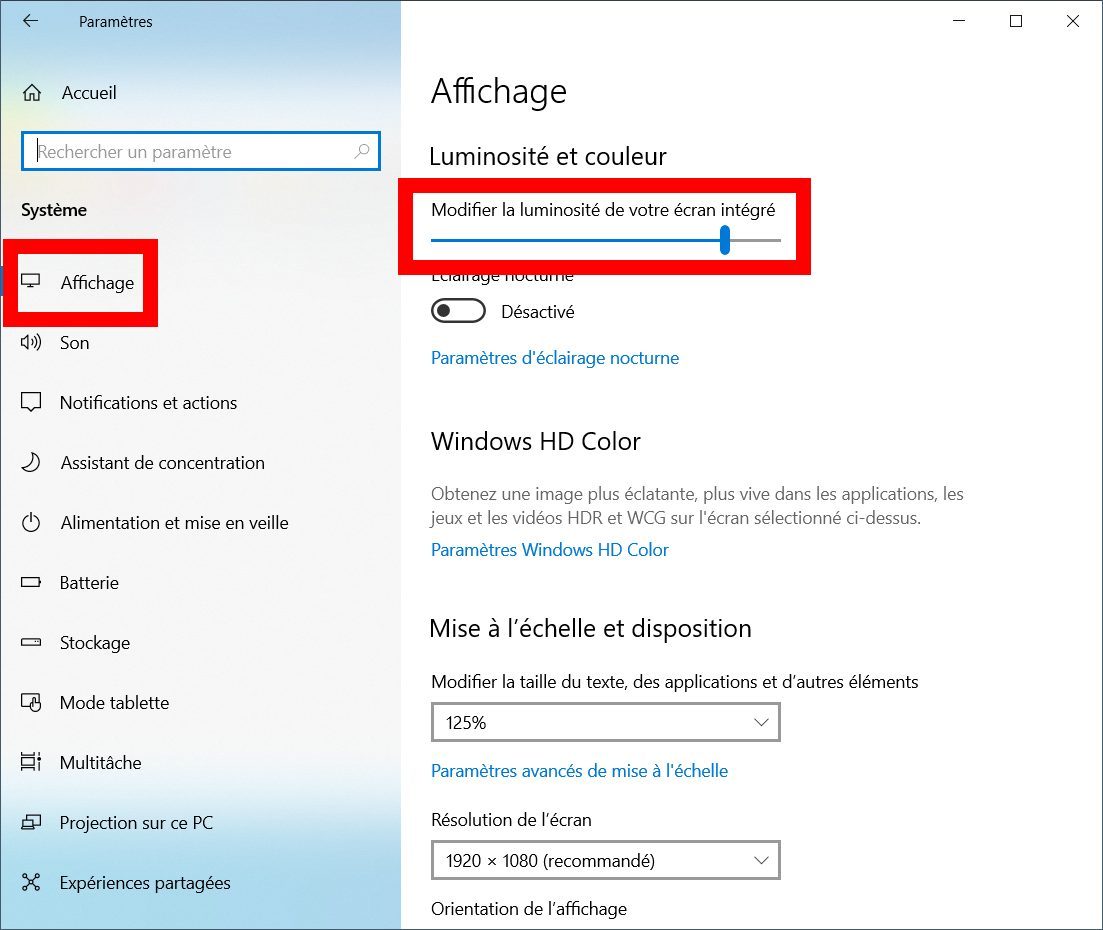This screenshot has height=930, width=1103.
Task: Open the Accueil home icon
Action: point(32,93)
